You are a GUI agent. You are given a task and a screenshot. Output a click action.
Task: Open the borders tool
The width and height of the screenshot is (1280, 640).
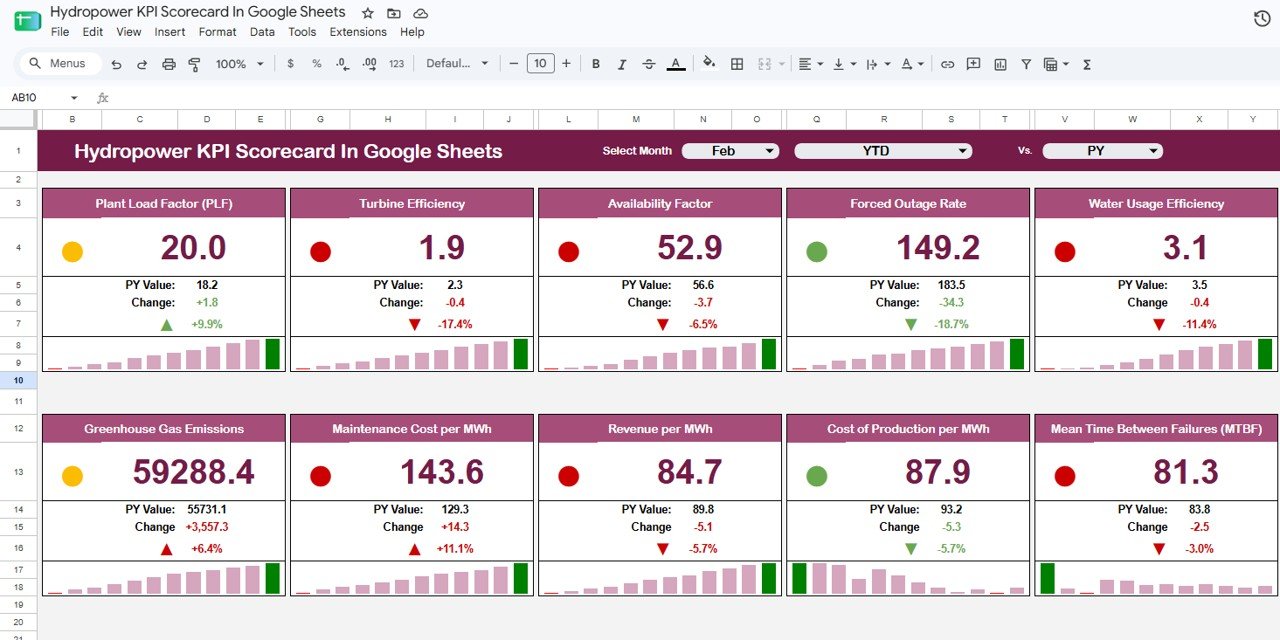[737, 64]
